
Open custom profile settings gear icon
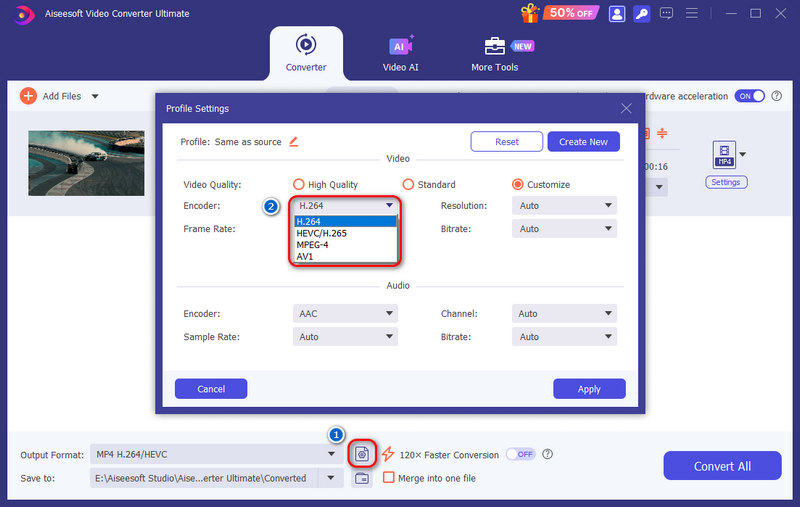[x=362, y=454]
